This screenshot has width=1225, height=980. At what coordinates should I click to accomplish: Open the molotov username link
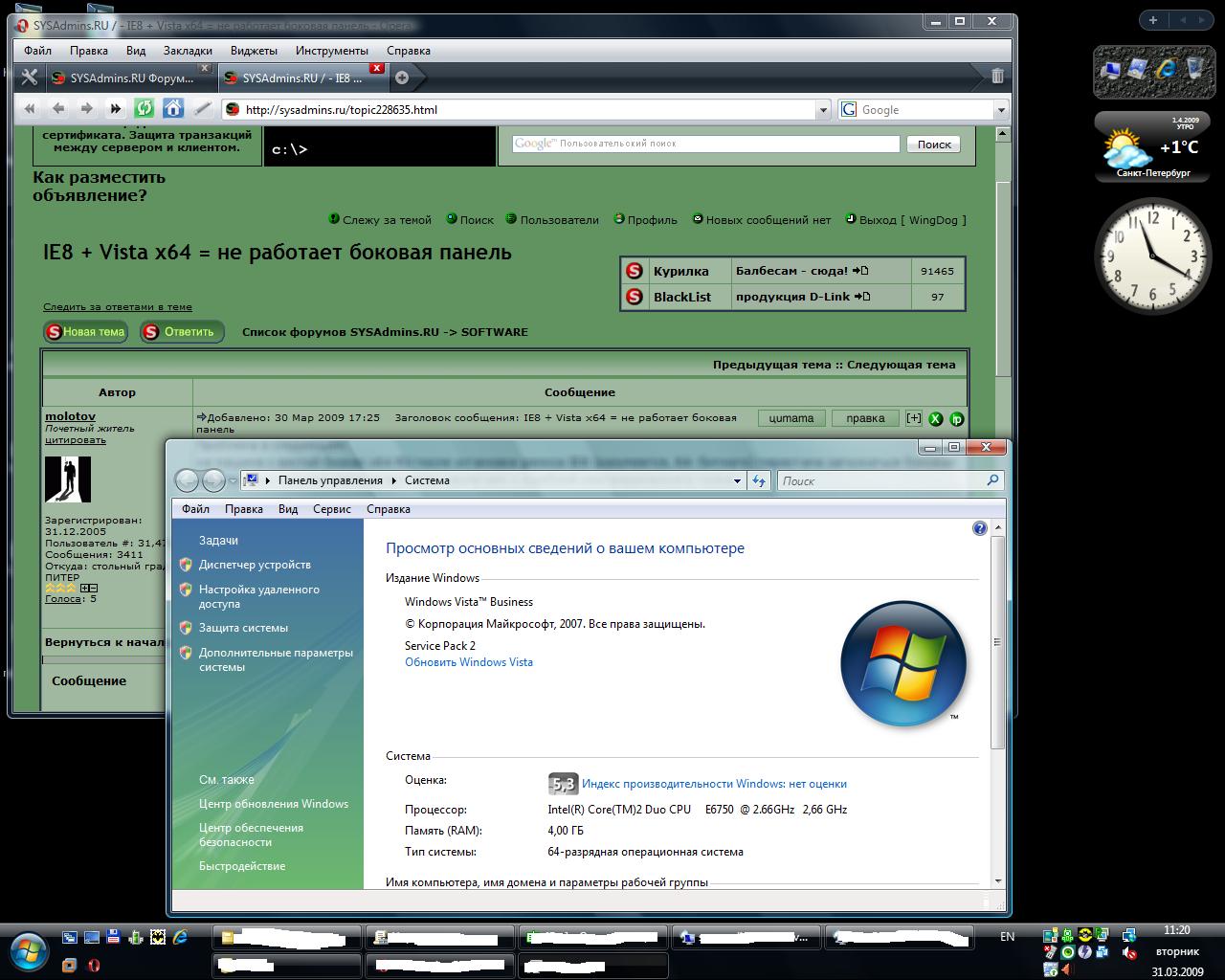tap(70, 416)
